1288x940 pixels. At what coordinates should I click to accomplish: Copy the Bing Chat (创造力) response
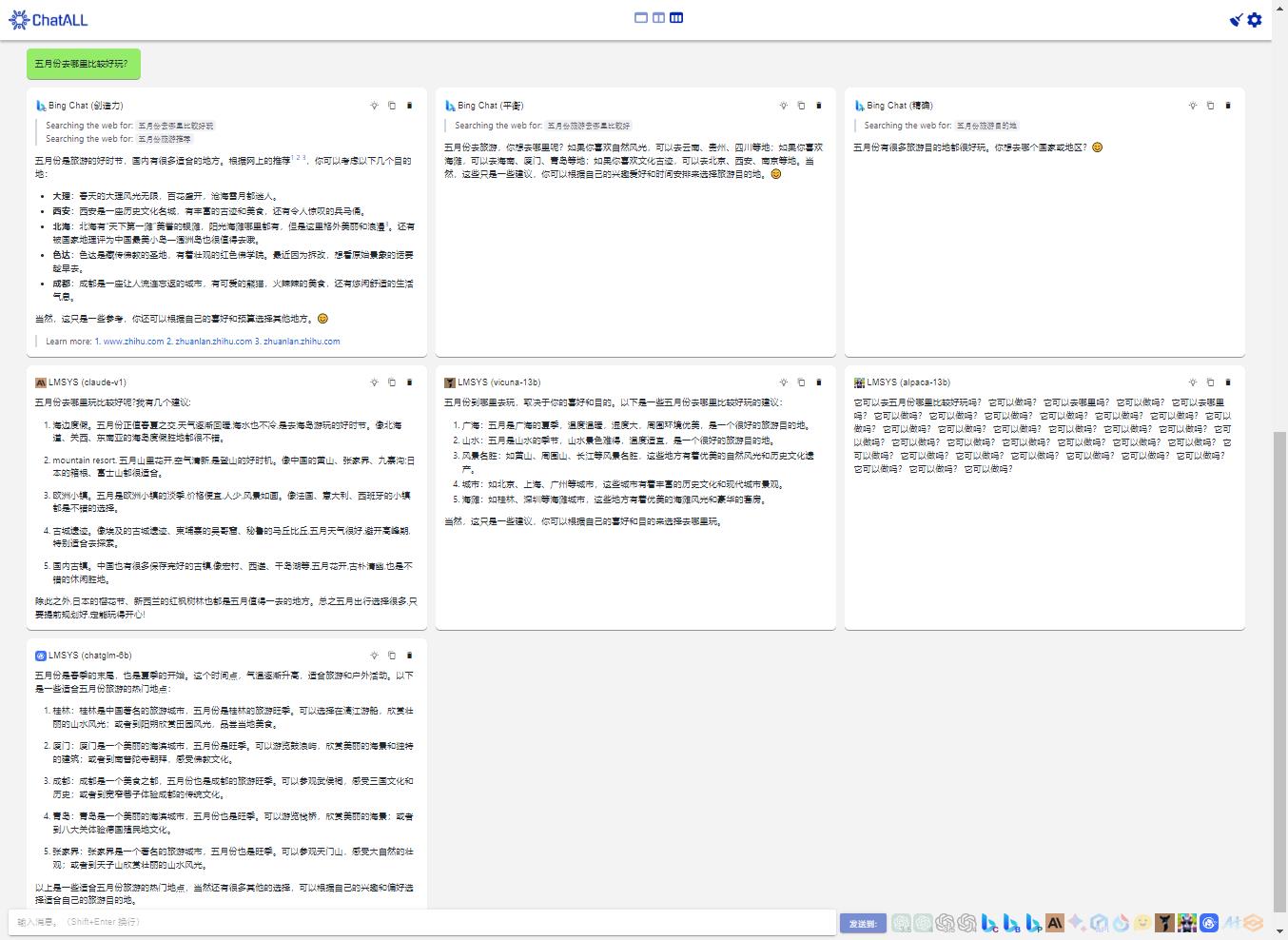(391, 106)
